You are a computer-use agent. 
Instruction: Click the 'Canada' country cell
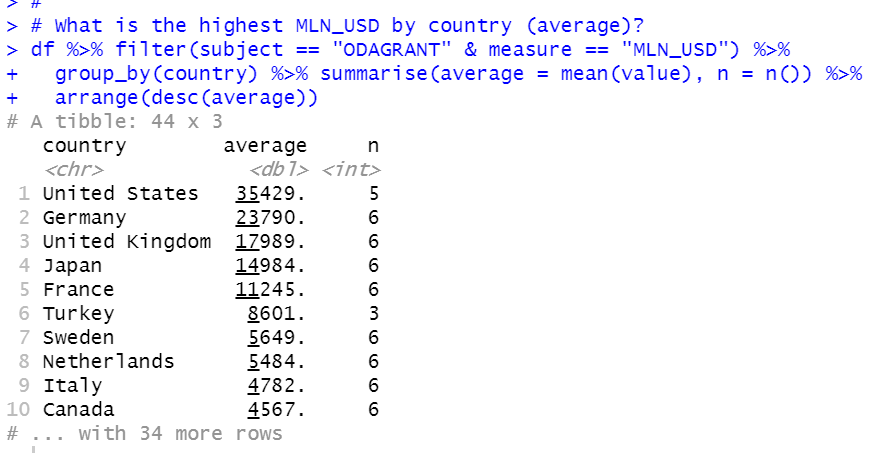tap(78, 410)
